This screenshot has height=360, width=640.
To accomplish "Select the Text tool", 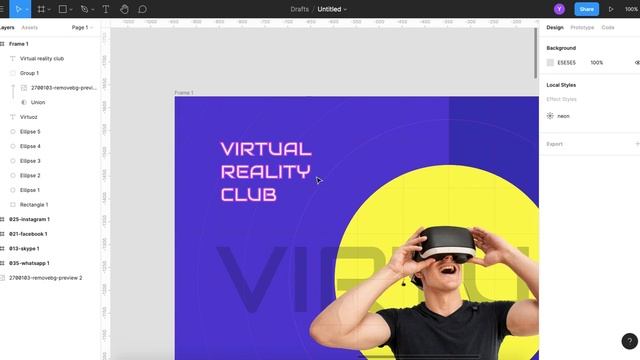I will [x=105, y=9].
